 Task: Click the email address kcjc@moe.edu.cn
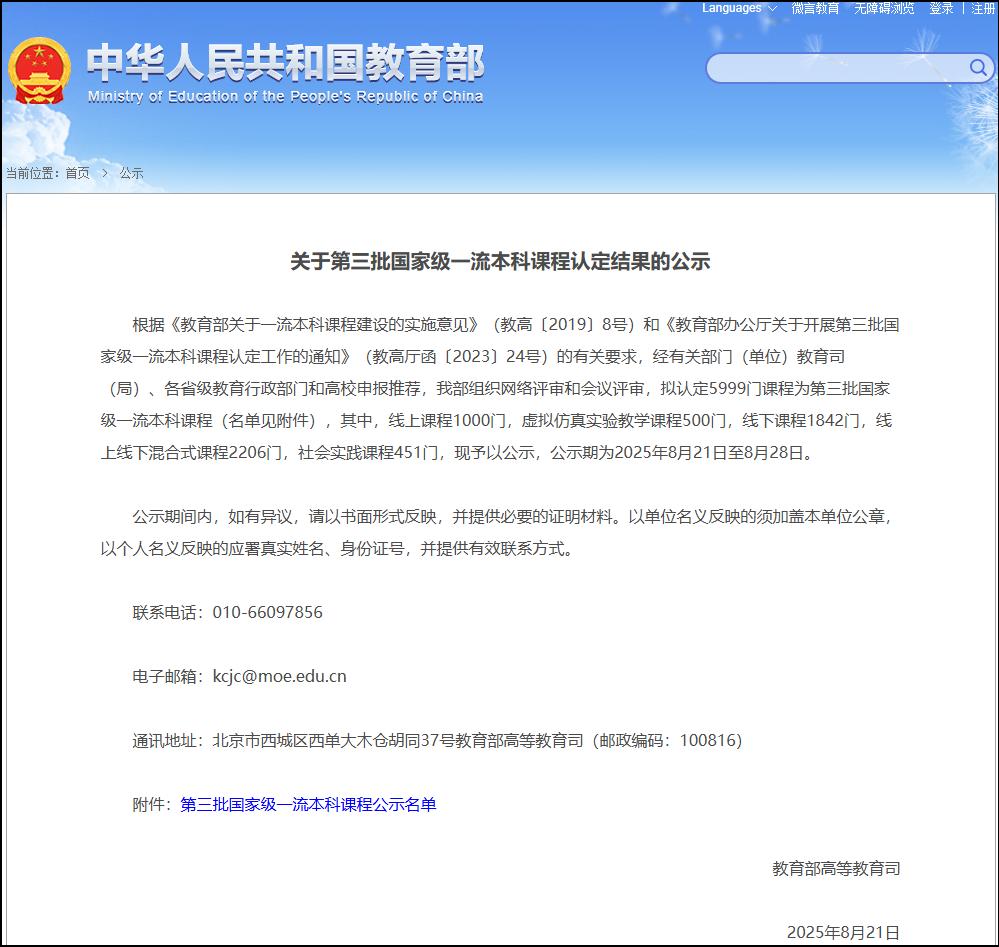[279, 676]
